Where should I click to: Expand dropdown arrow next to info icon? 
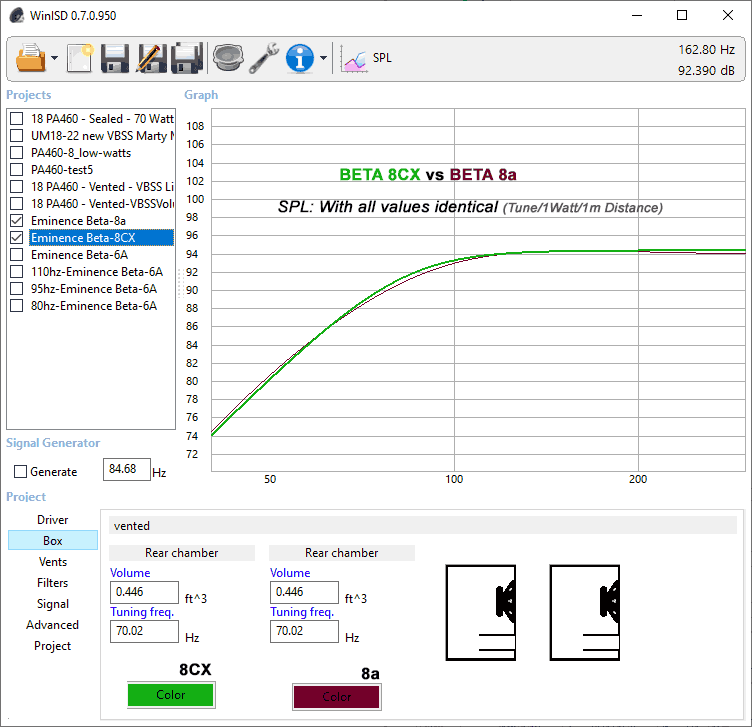[x=324, y=58]
